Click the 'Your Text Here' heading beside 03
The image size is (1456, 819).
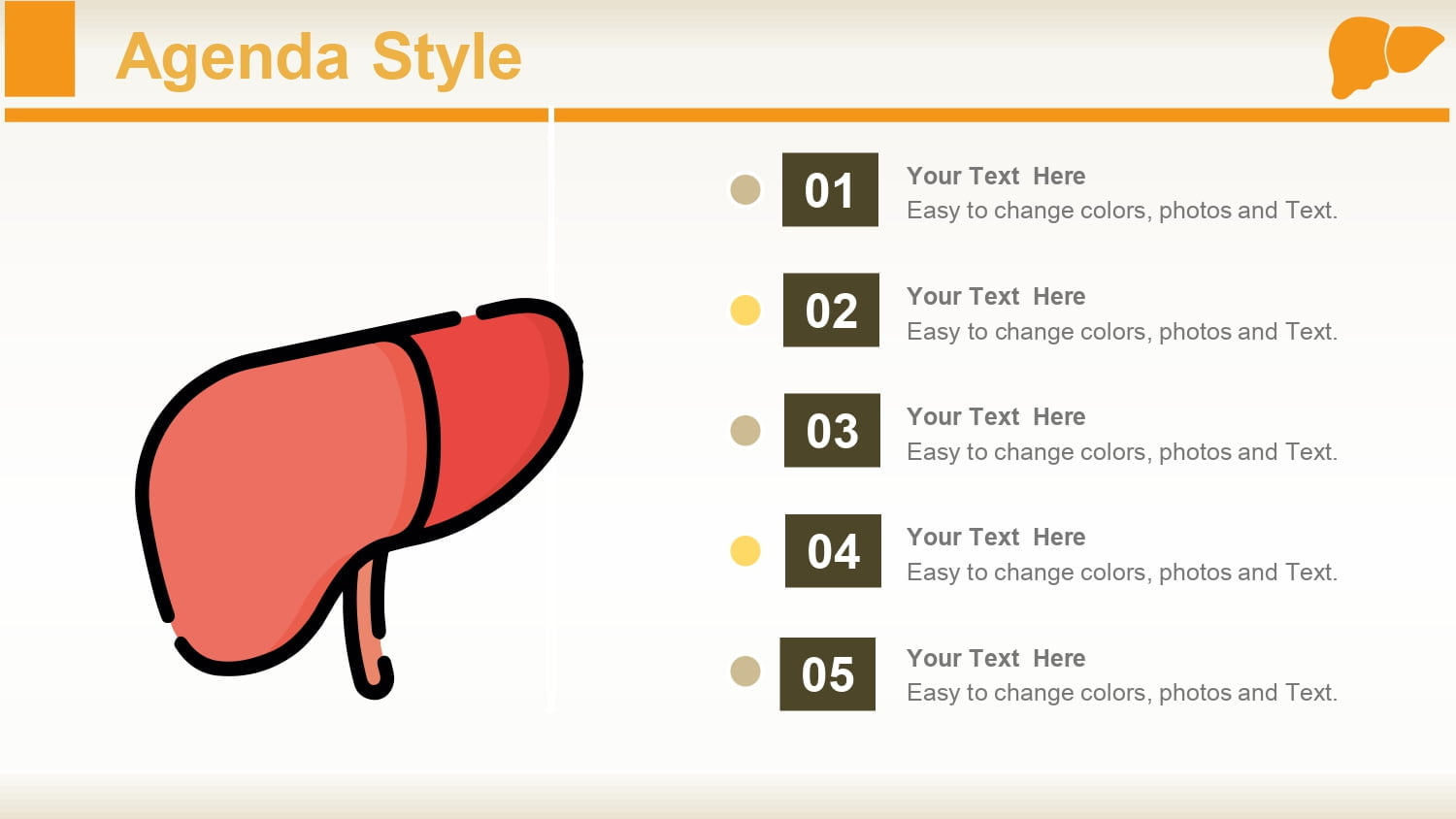click(x=996, y=416)
